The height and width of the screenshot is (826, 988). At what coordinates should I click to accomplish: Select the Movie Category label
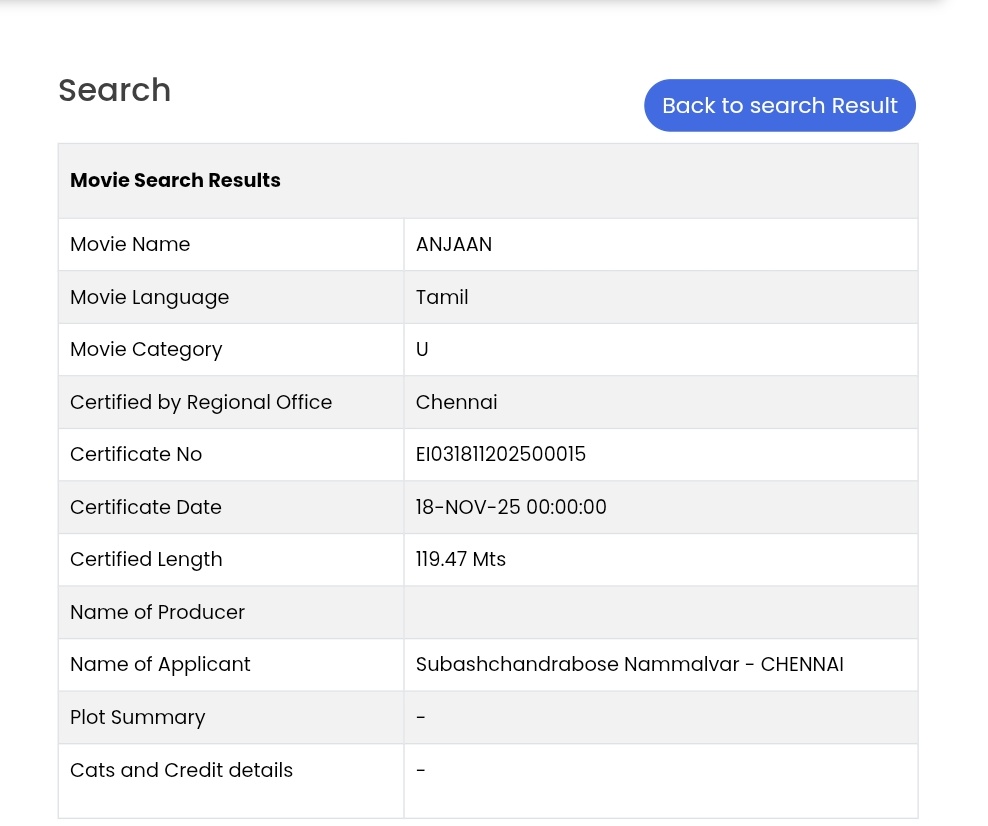click(146, 350)
